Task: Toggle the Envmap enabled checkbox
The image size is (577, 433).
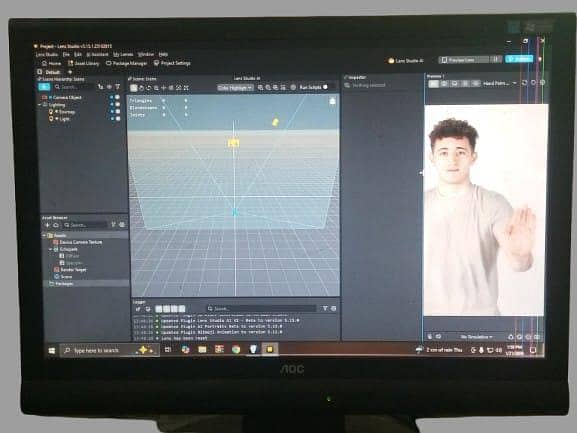Action: pyautogui.click(x=117, y=111)
